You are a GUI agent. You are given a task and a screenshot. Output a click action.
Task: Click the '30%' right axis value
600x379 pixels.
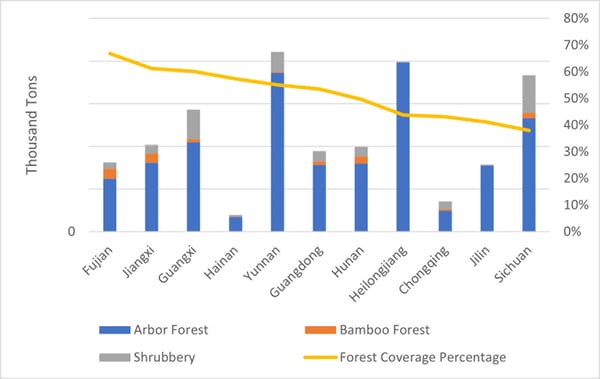click(576, 152)
